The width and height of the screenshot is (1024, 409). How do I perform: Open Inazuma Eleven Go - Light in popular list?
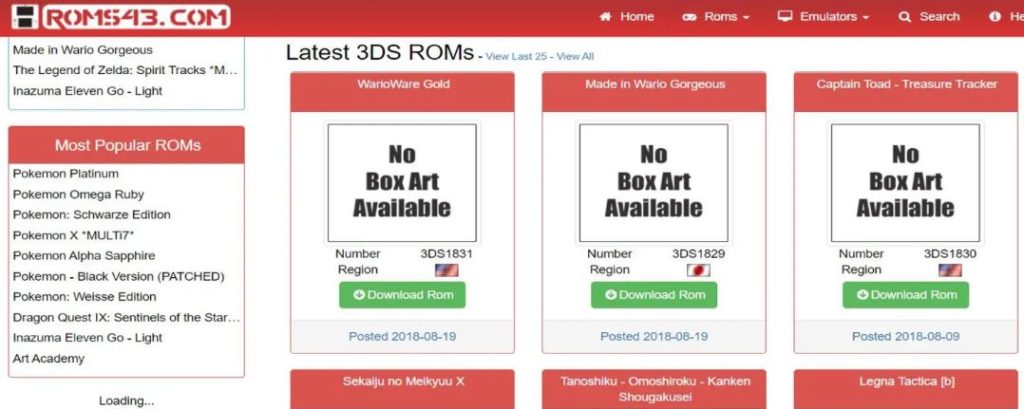click(88, 338)
